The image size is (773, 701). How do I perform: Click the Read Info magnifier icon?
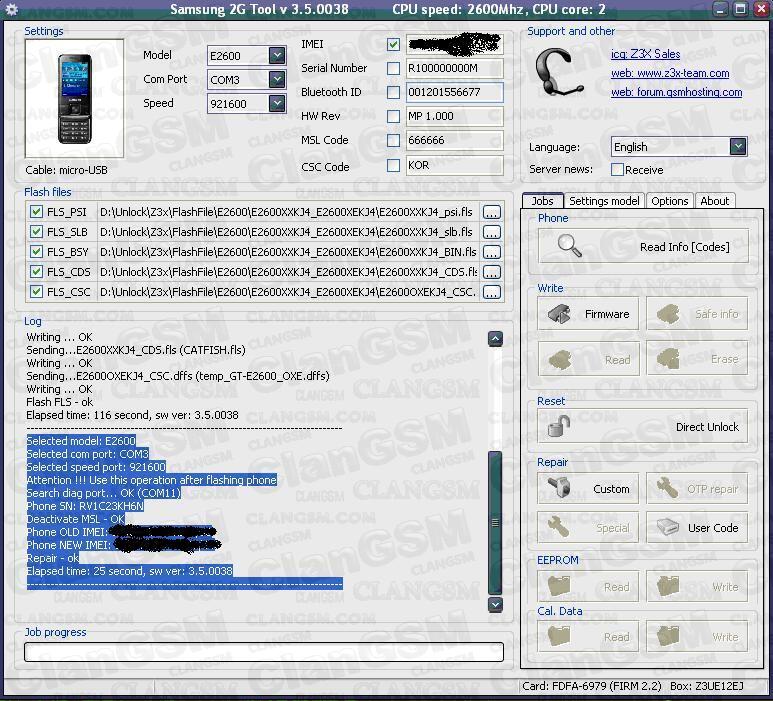[569, 246]
